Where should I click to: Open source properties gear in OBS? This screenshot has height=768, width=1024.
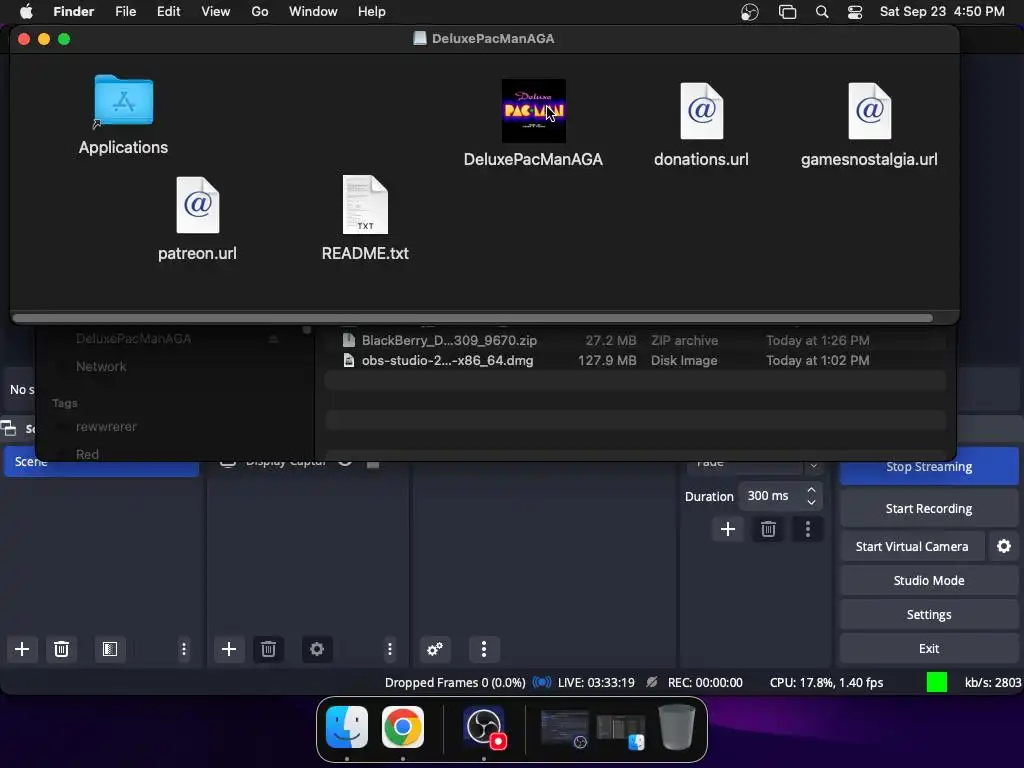(x=317, y=649)
